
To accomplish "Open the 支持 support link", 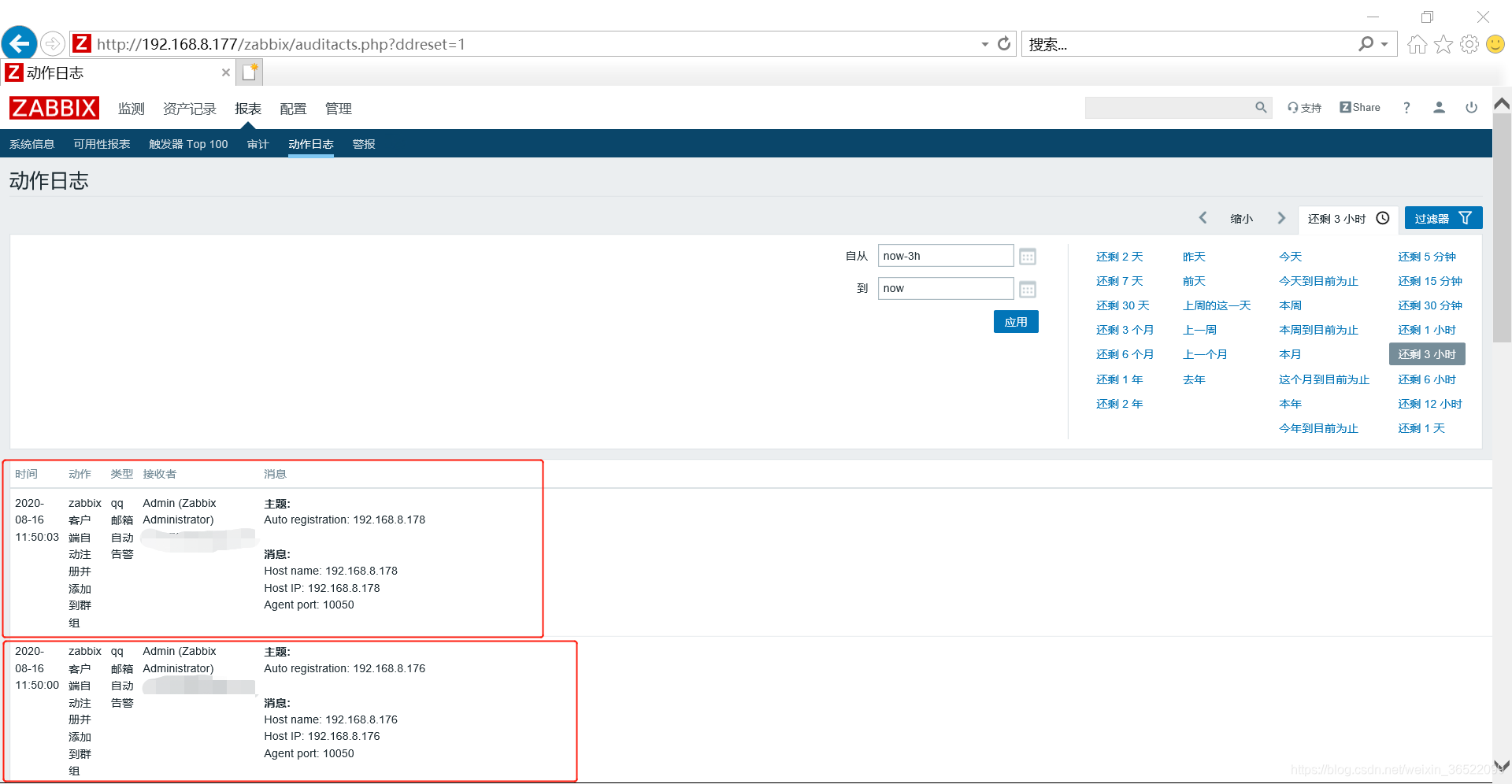I will tap(1304, 108).
